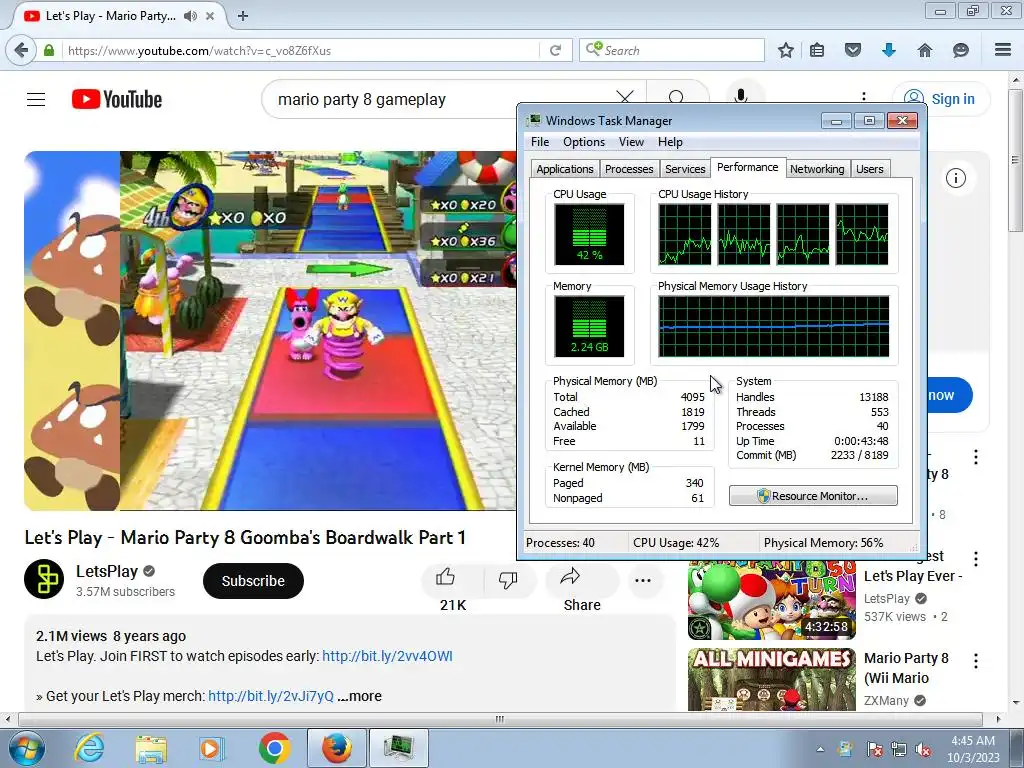This screenshot has width=1024, height=768.
Task: Click the Firefox Search box
Action: 671,50
